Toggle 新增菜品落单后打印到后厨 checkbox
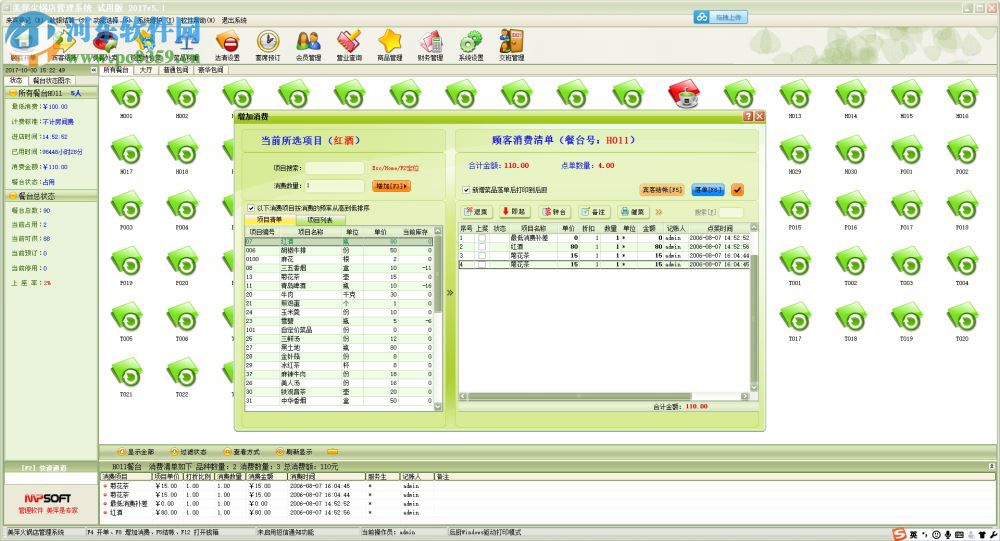1000x541 pixels. pyautogui.click(x=466, y=189)
